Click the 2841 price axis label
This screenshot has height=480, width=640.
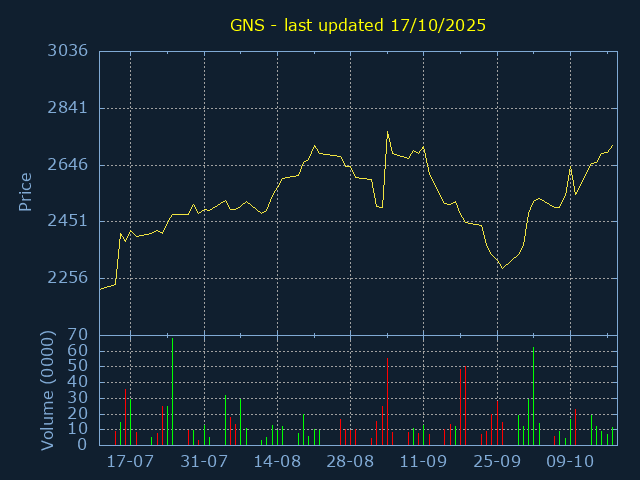[67, 108]
